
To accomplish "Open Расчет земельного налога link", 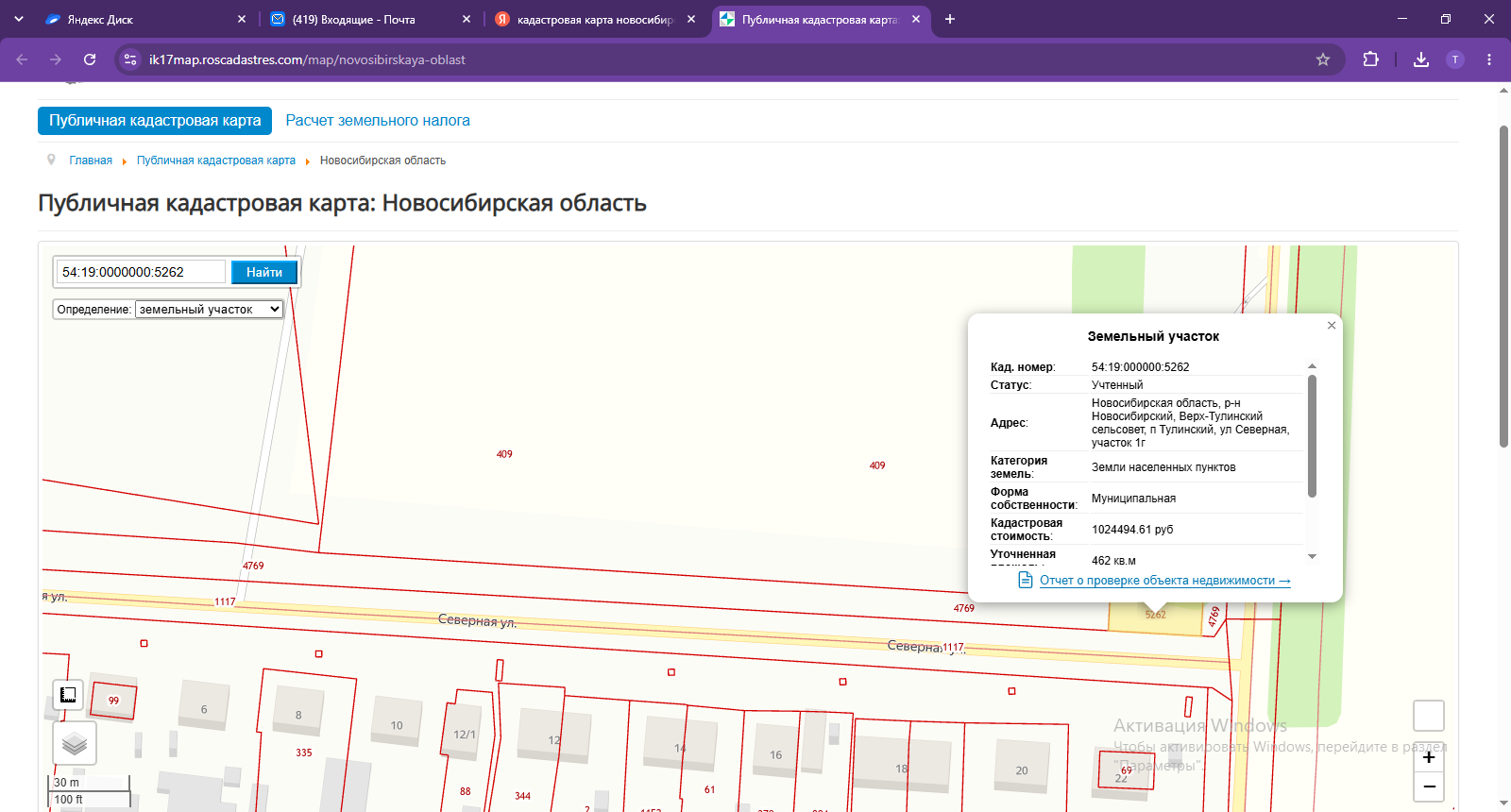I will [378, 121].
